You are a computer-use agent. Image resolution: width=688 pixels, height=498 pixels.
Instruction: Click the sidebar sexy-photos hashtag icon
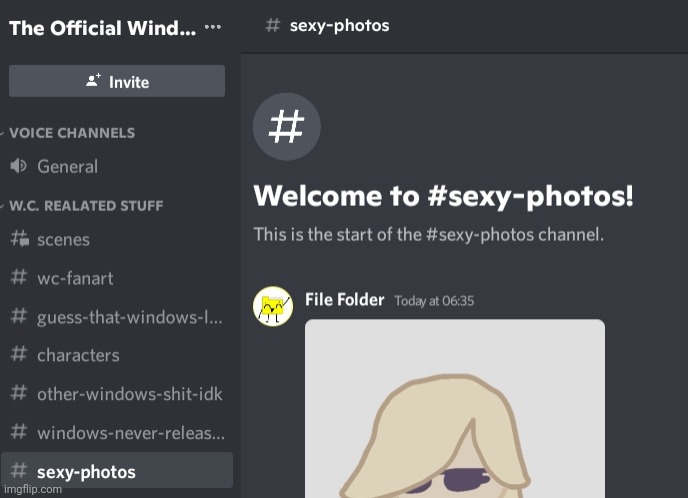point(19,471)
